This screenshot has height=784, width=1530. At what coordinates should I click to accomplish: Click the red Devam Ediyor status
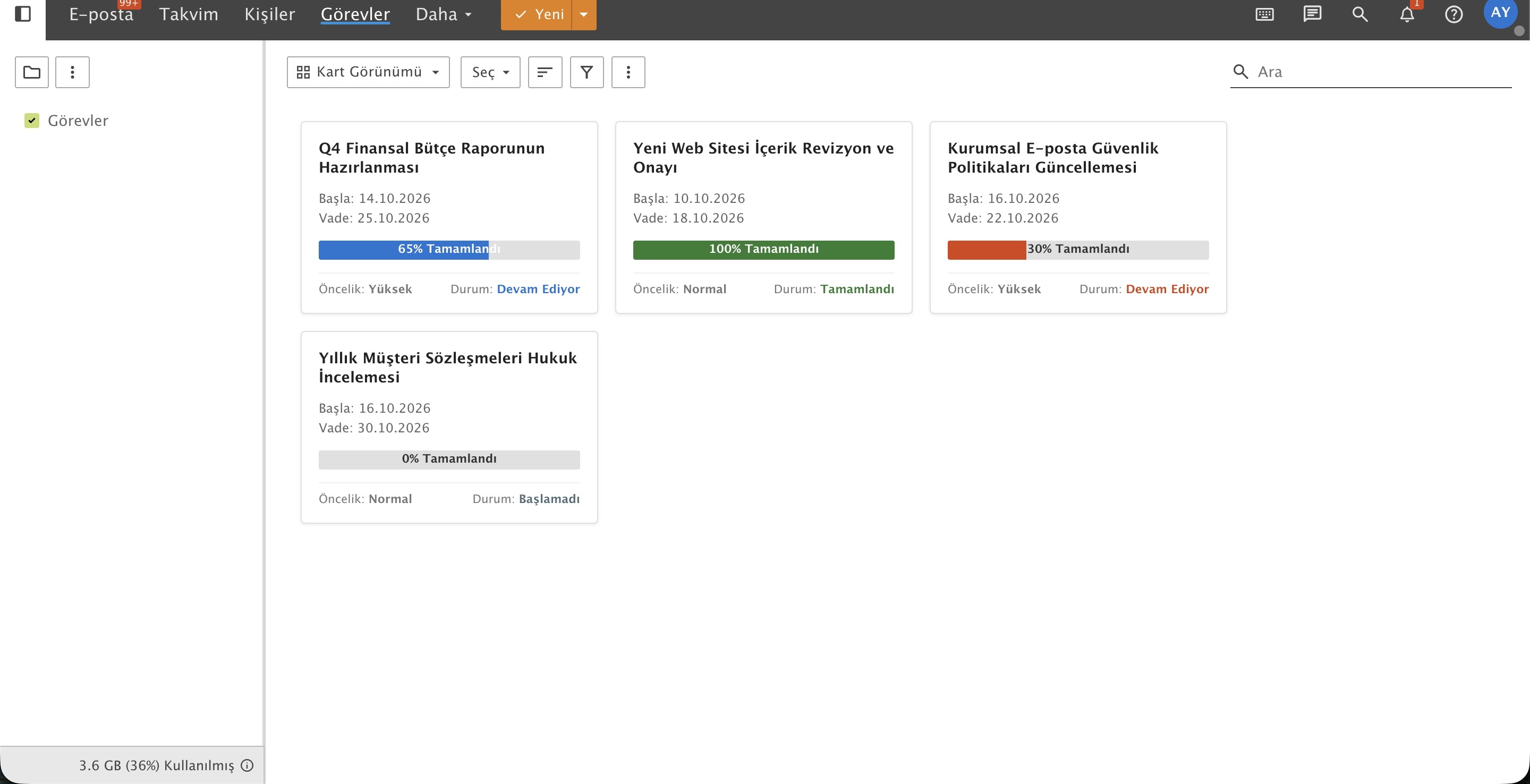pos(1167,289)
